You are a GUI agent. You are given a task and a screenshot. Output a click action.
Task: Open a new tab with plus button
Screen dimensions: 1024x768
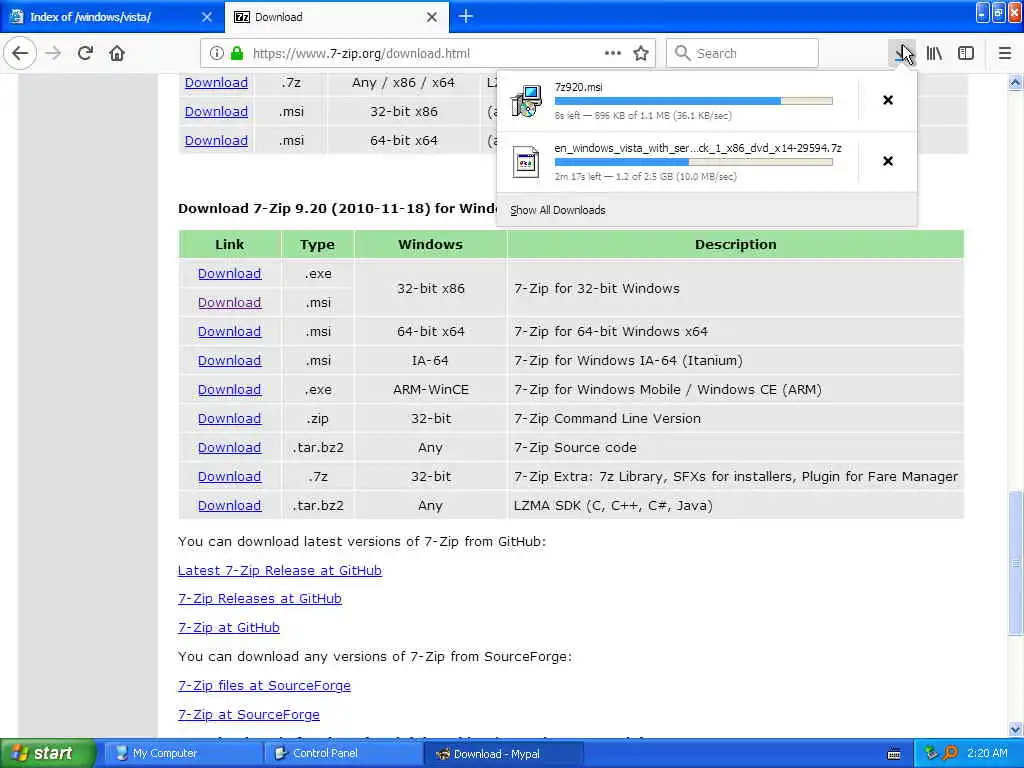[x=466, y=16]
